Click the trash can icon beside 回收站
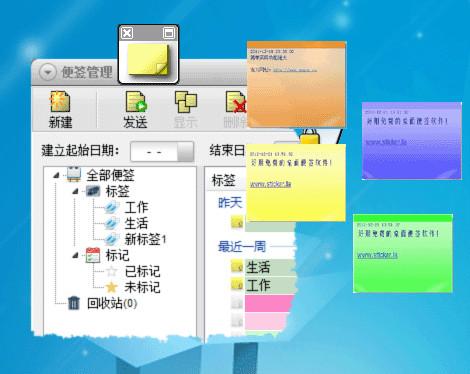 (74, 303)
